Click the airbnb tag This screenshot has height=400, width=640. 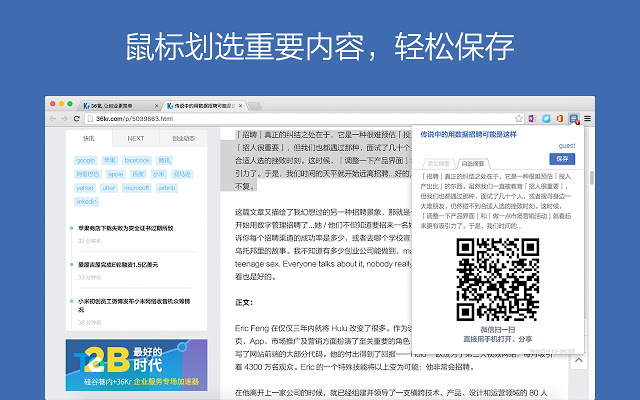167,188
